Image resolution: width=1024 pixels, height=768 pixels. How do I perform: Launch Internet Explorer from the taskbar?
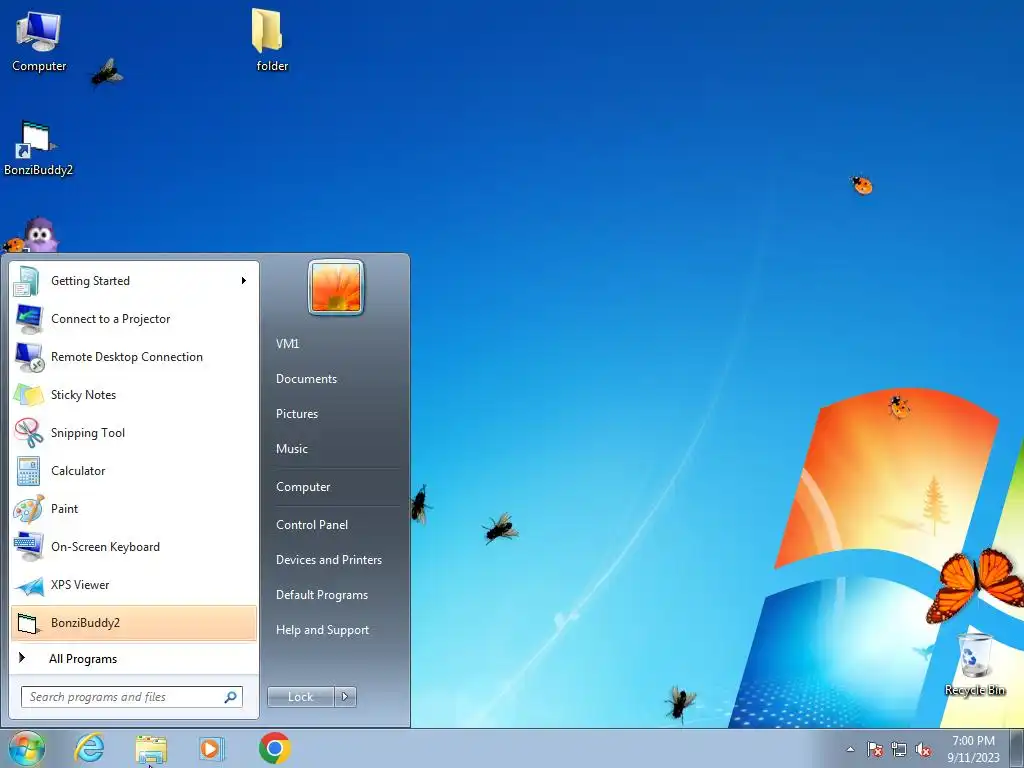[89, 748]
